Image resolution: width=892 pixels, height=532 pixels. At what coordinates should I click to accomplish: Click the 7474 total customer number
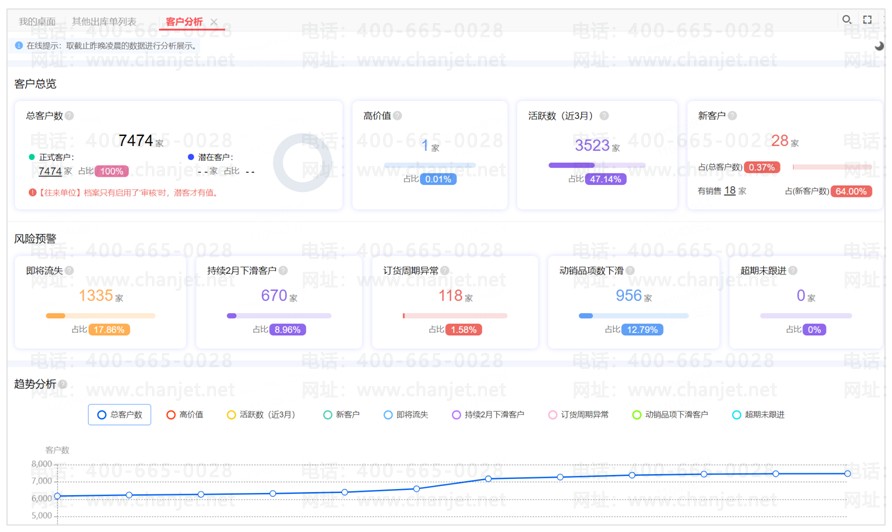[135, 141]
